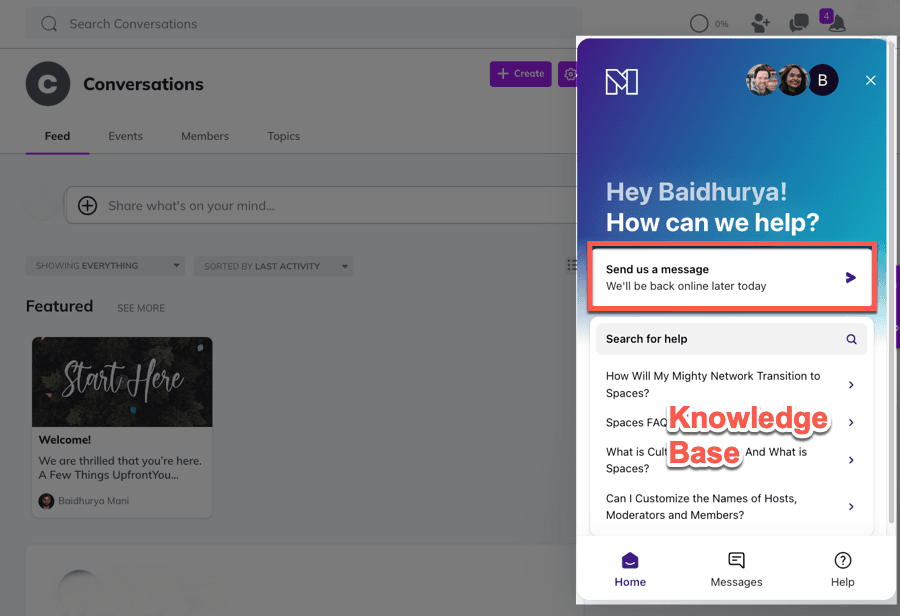
Task: Close the help widget
Action: click(870, 81)
